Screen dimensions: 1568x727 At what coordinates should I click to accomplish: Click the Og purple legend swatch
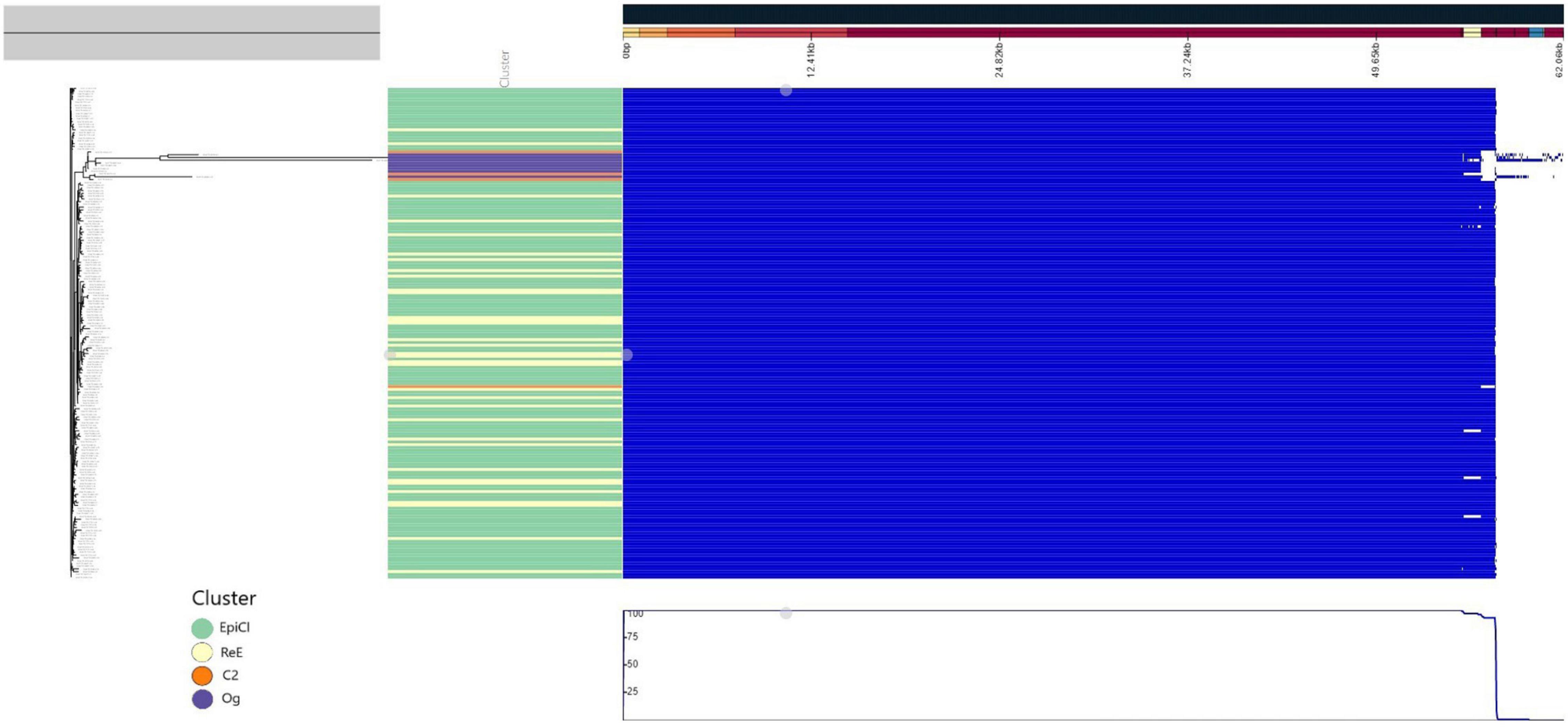tap(202, 699)
